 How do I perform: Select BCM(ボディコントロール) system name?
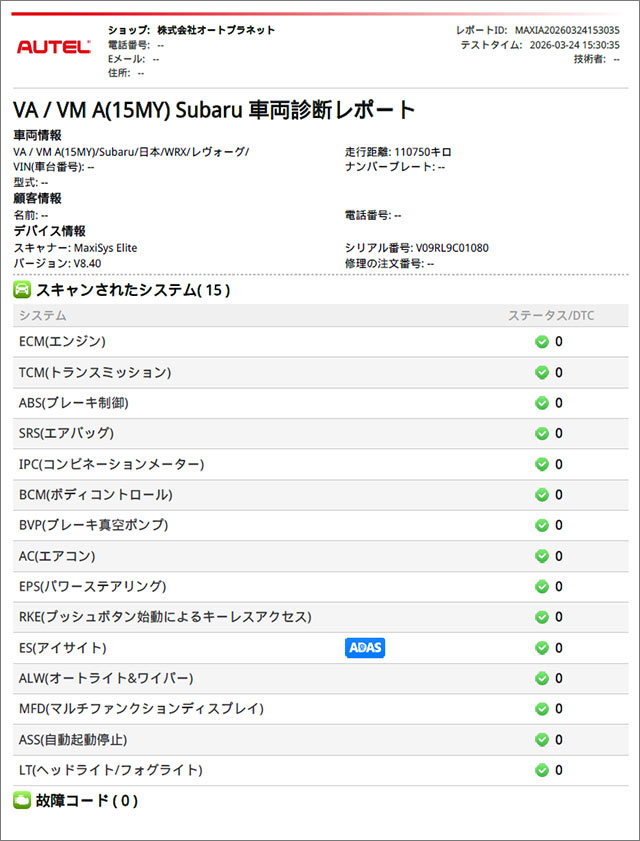[x=95, y=495]
